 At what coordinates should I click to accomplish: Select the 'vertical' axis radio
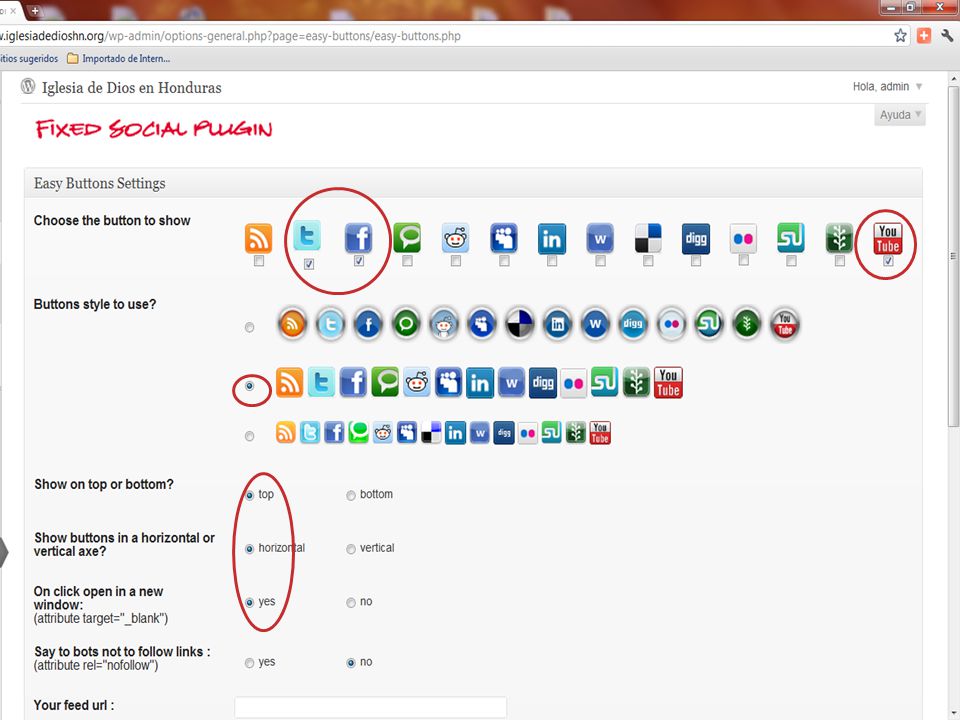(x=351, y=549)
